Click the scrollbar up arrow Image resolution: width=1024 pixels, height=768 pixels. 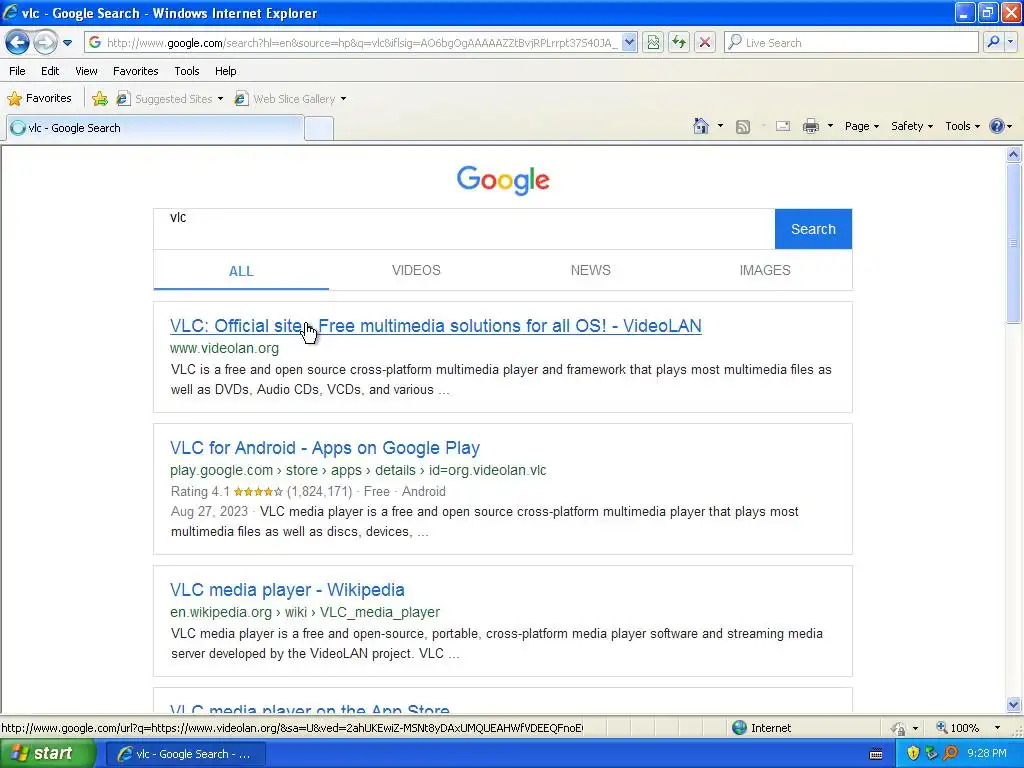1014,154
